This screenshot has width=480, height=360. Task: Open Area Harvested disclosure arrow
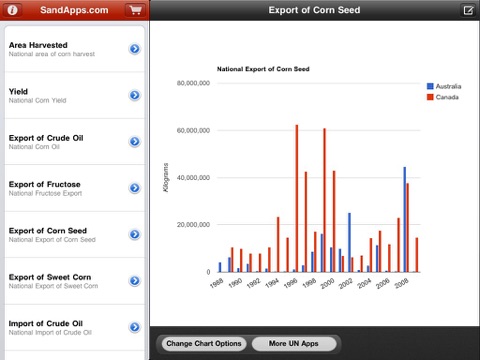[135, 49]
